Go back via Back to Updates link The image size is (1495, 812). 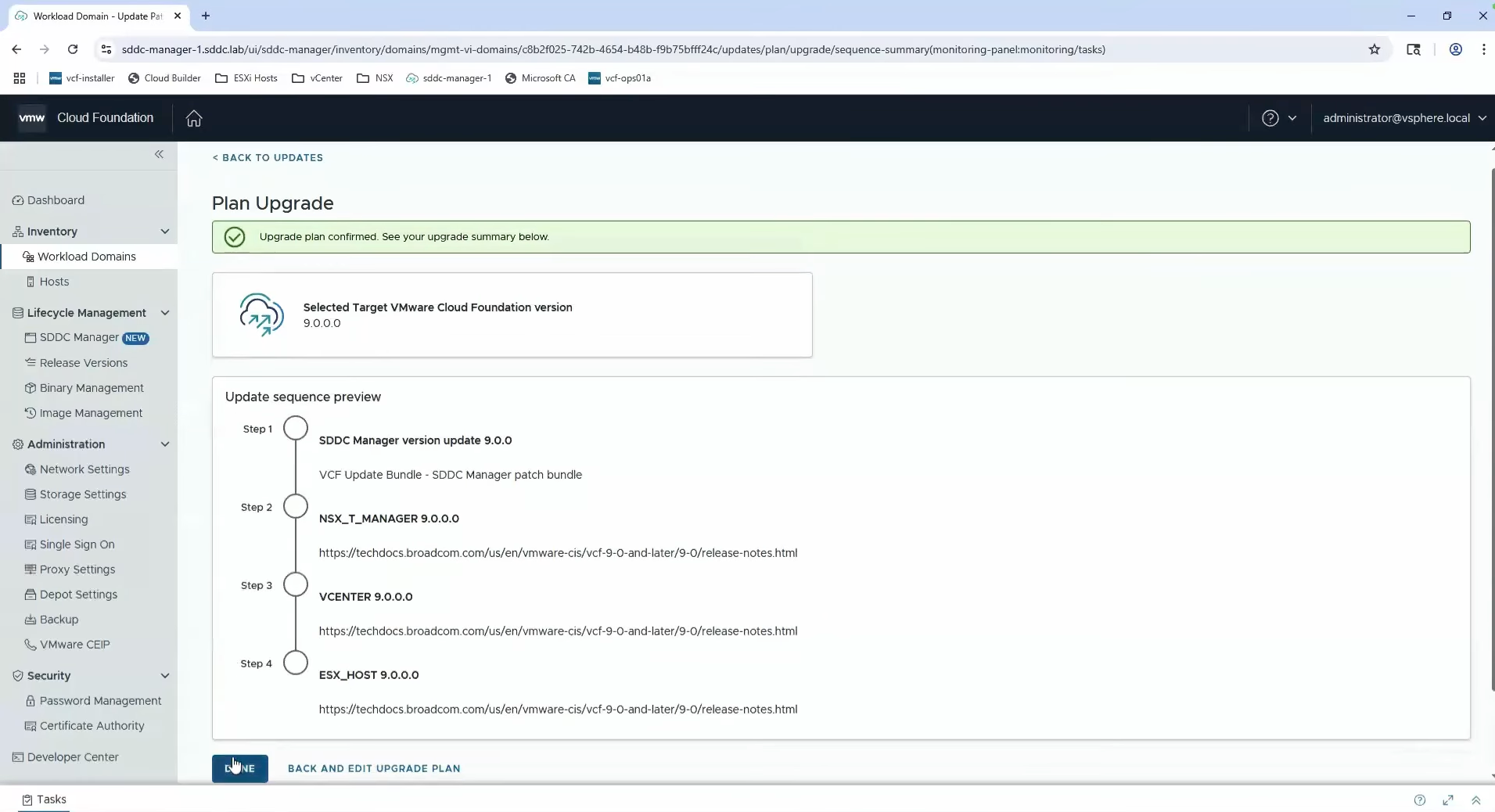tap(268, 157)
